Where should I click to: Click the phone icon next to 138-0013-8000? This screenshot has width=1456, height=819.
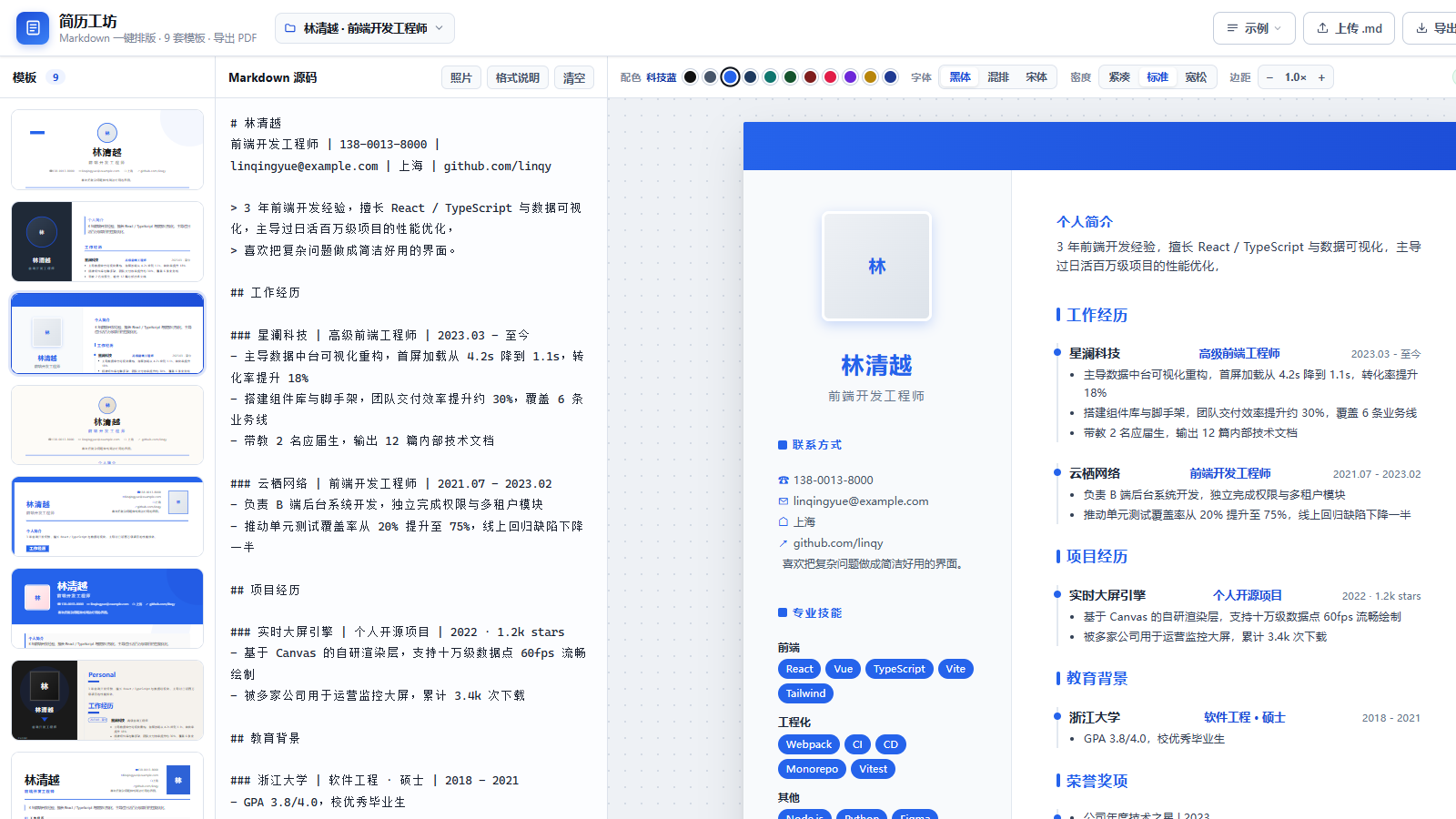click(783, 480)
